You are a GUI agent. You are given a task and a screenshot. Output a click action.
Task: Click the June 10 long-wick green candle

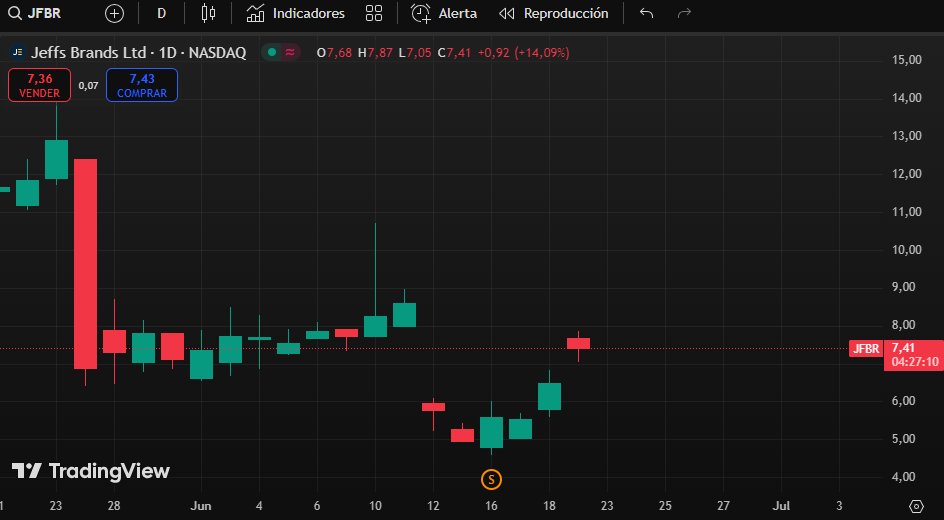[375, 326]
